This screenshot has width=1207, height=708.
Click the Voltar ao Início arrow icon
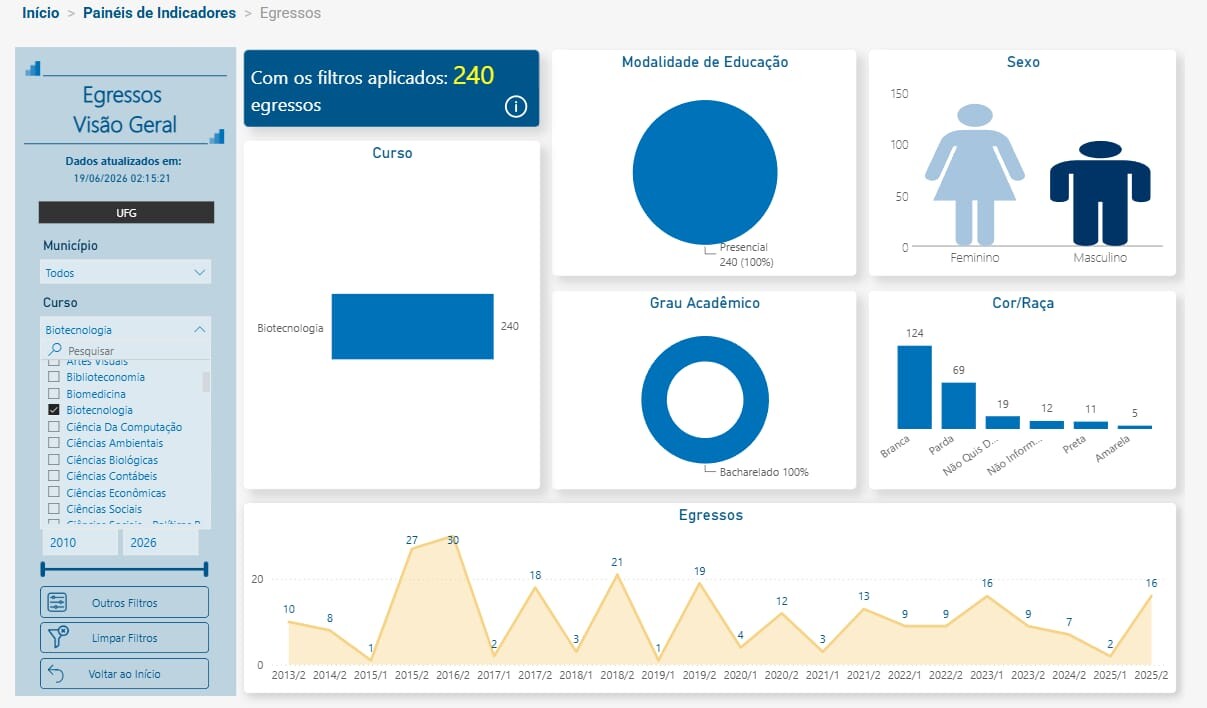tap(56, 673)
